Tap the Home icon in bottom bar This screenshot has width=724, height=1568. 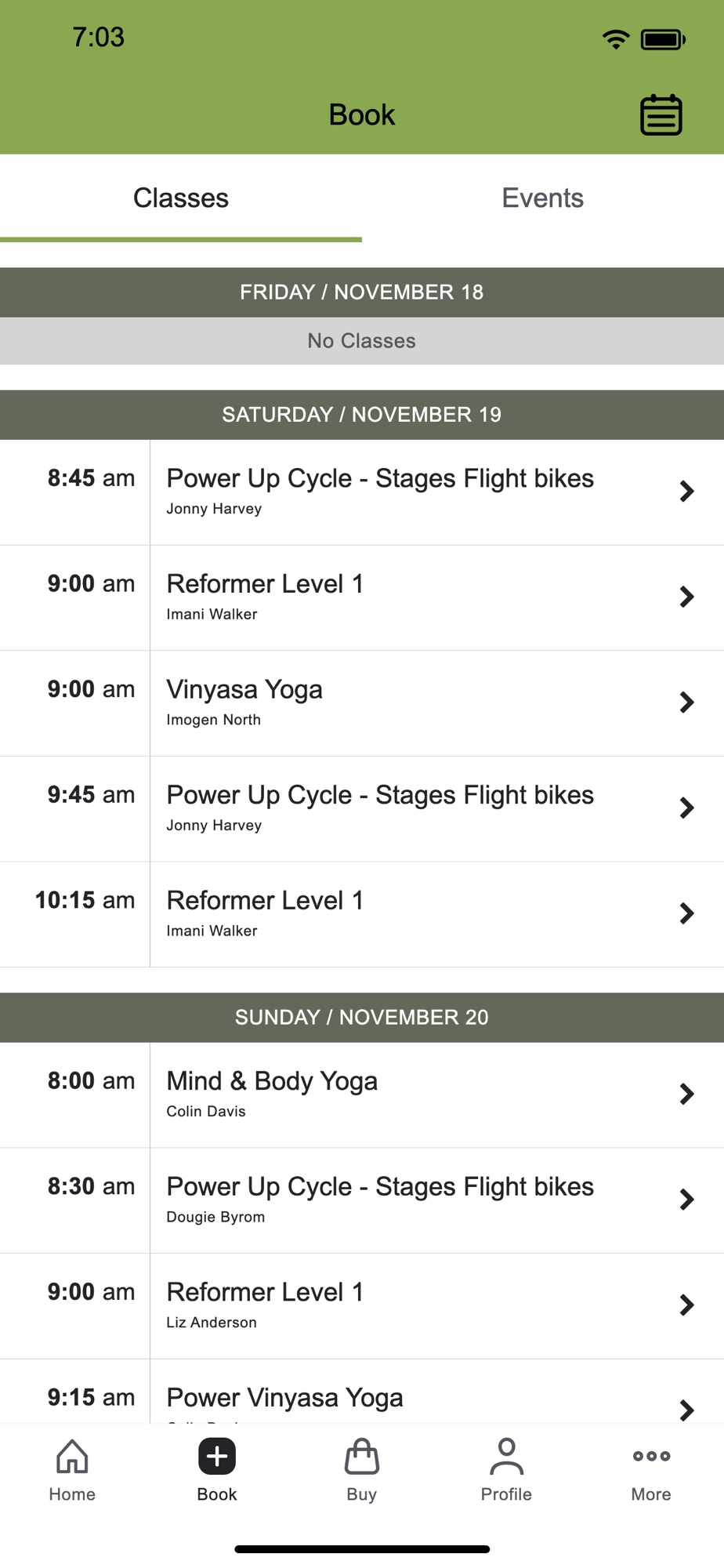click(72, 1457)
